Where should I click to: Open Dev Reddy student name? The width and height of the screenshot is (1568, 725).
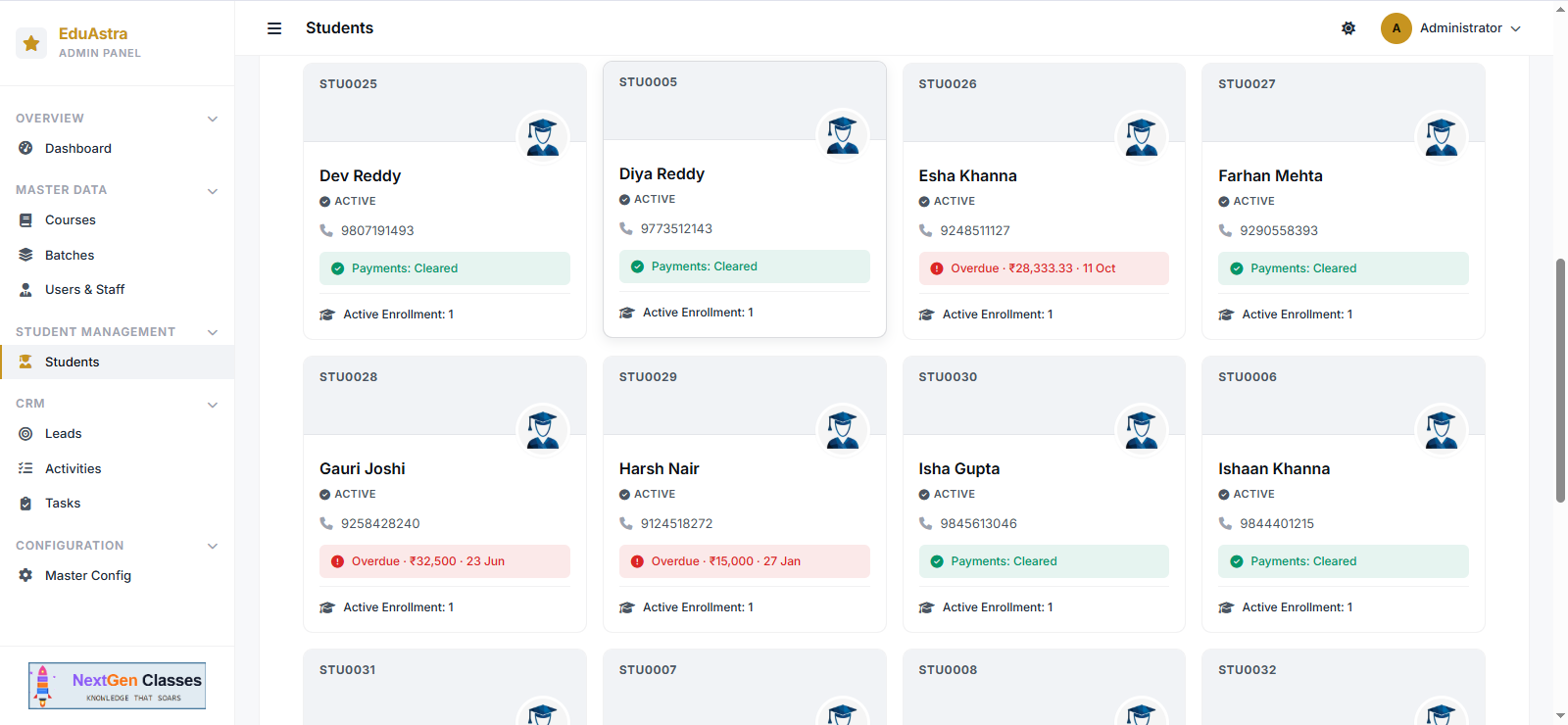360,176
